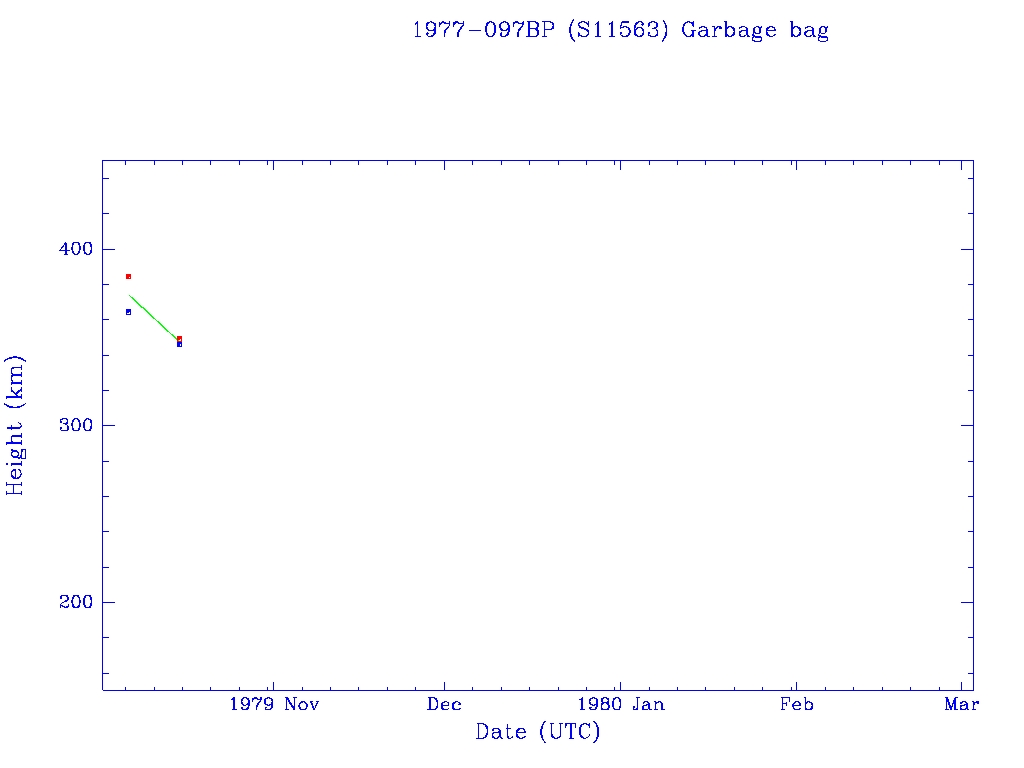
Task: Click the Date (UTC) x-axis label
Action: (538, 732)
